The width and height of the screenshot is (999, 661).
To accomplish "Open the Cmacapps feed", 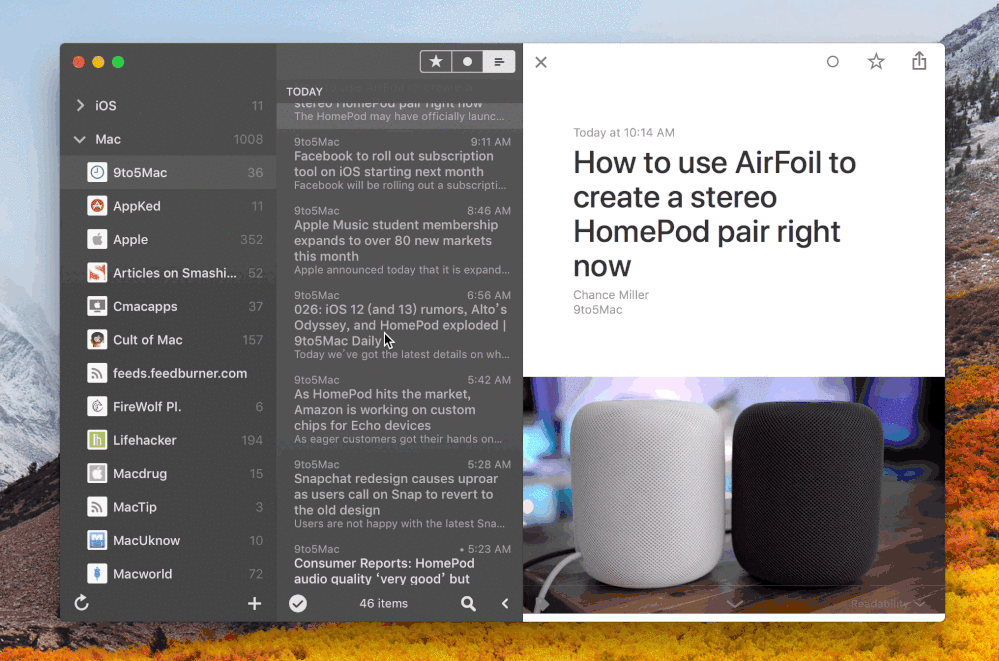I will 168,307.
